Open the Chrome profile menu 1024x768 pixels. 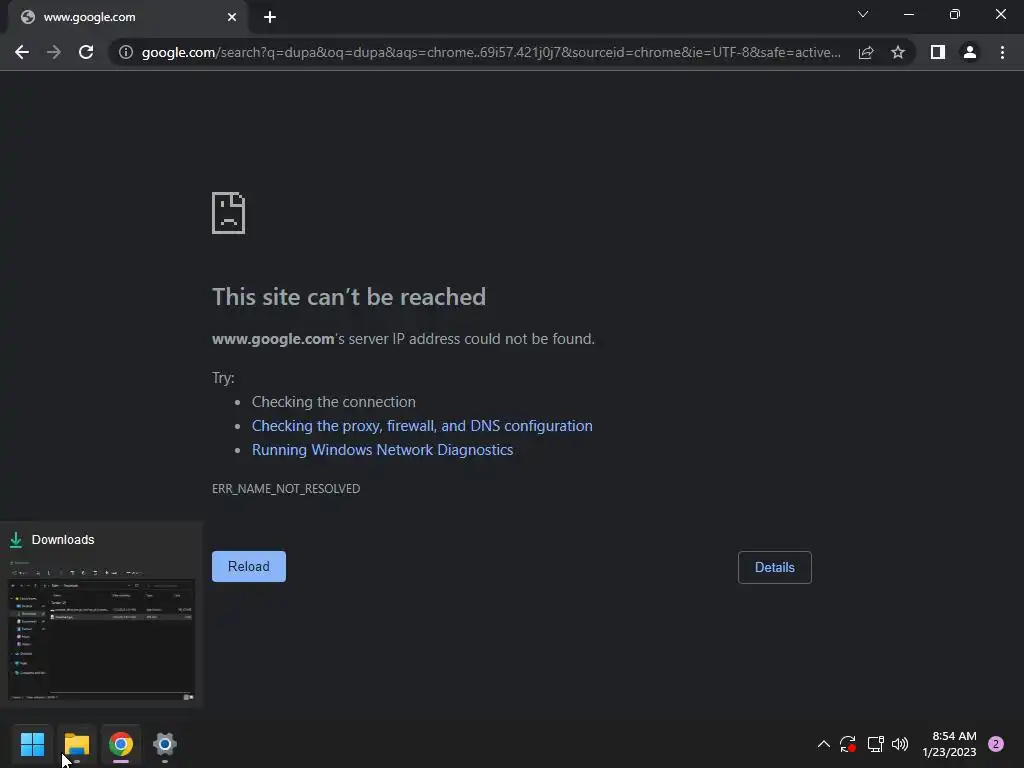click(x=970, y=52)
